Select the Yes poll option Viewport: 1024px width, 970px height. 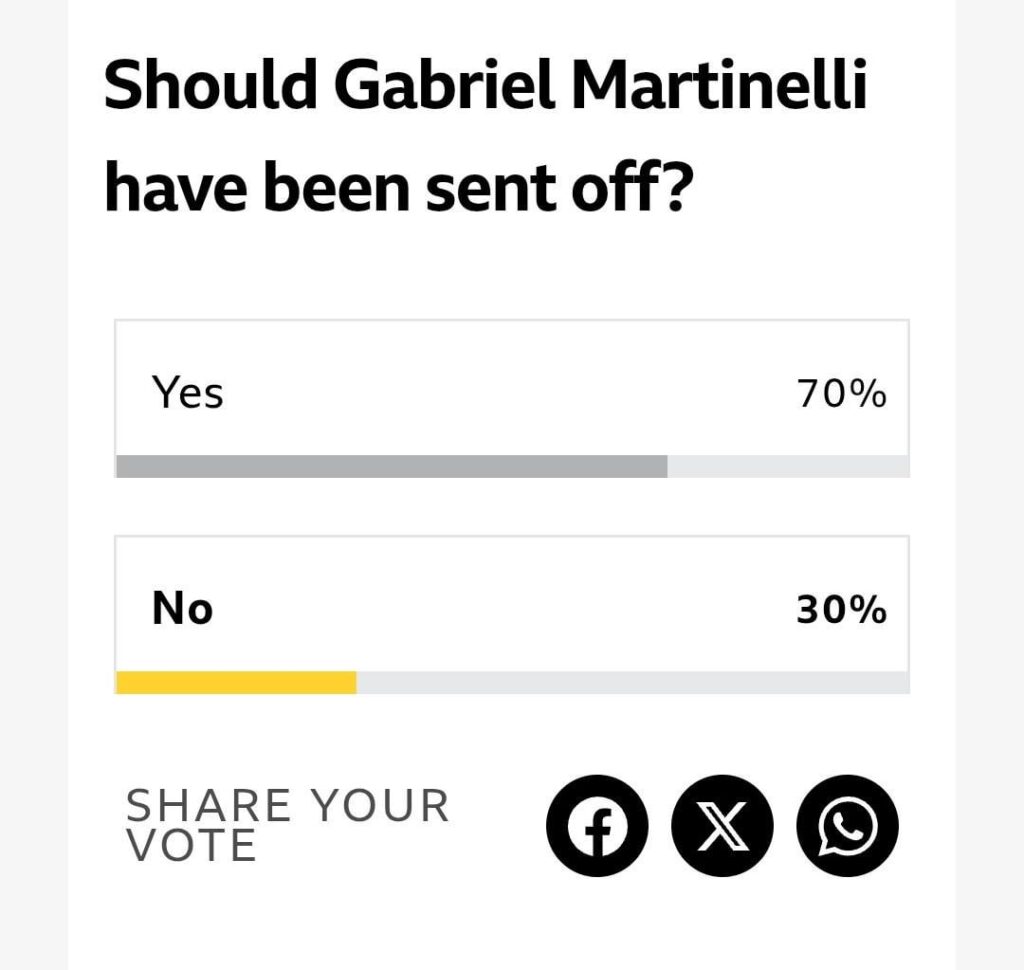pos(512,395)
